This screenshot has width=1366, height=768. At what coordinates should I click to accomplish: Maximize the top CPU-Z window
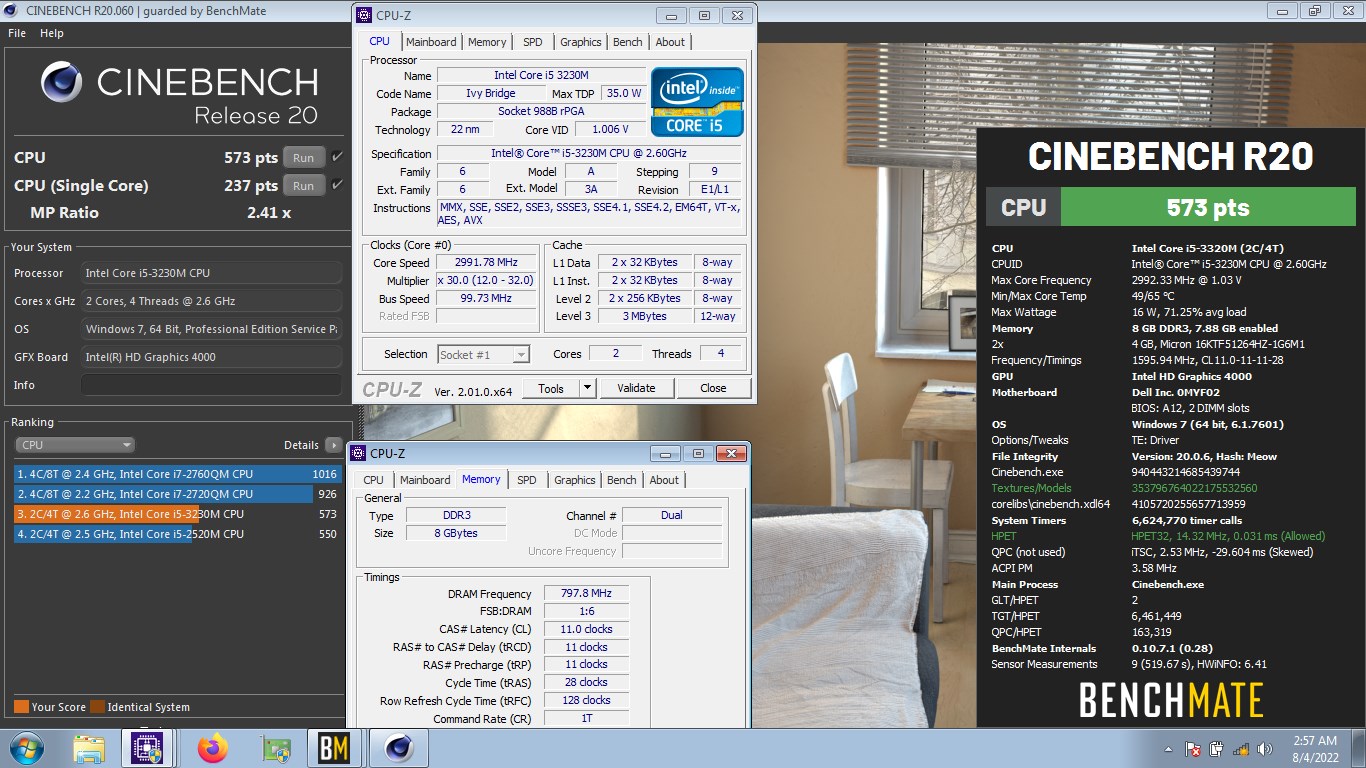(704, 16)
